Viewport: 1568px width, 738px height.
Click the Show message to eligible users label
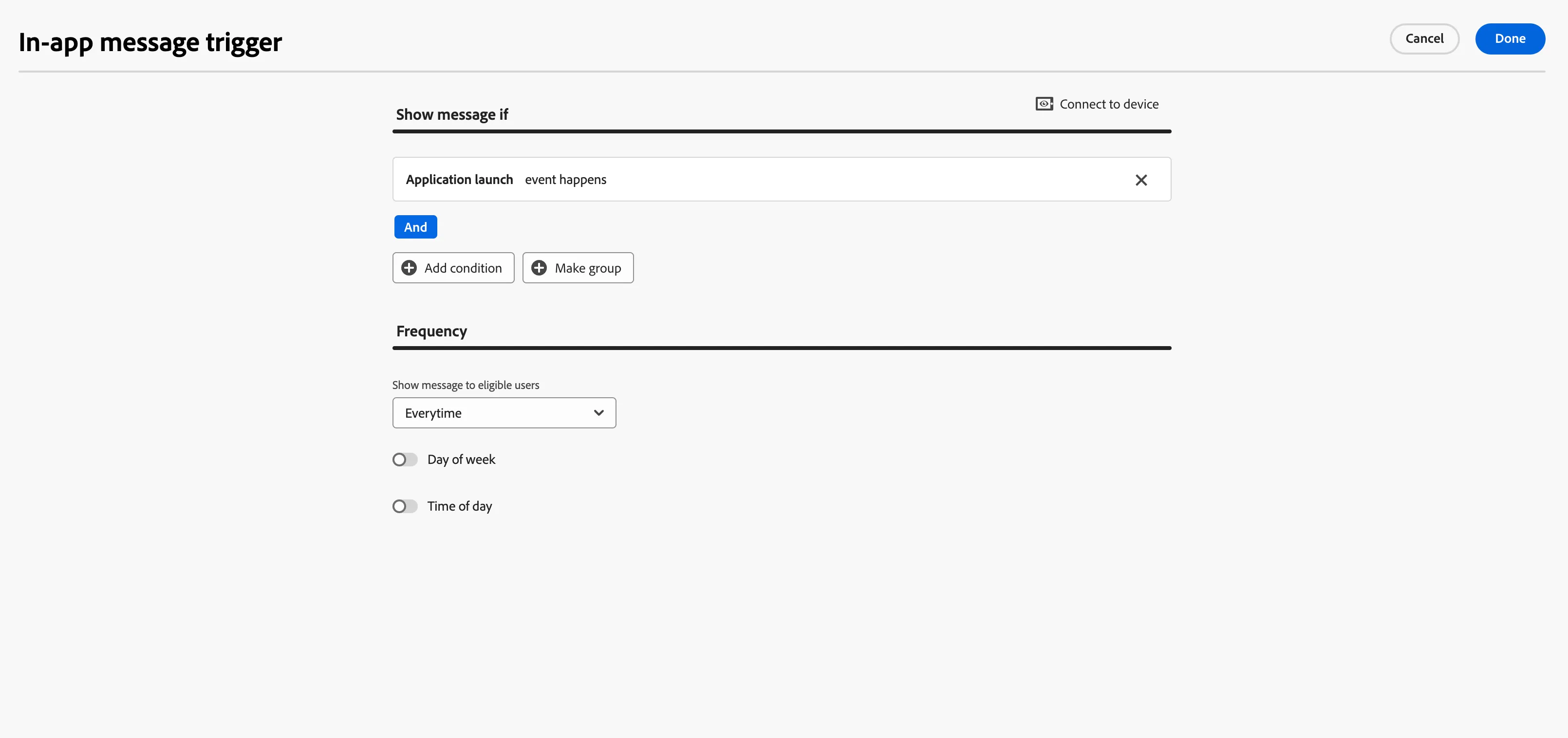click(x=466, y=385)
